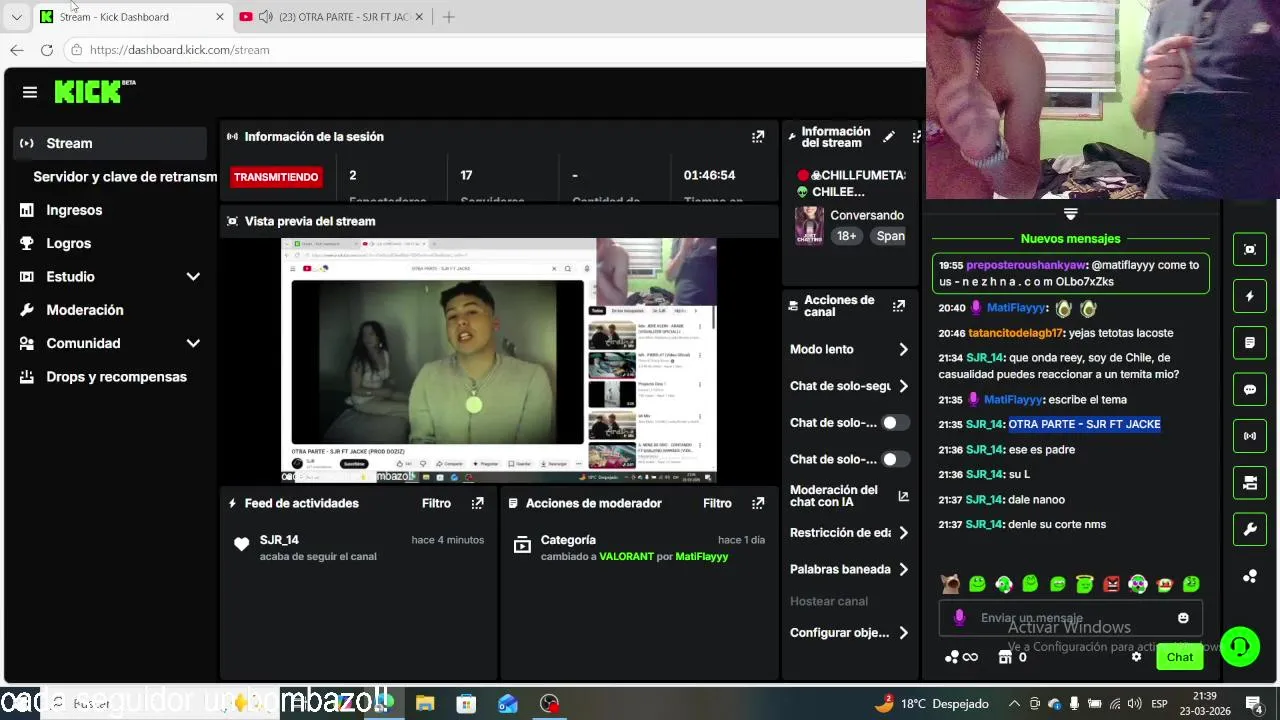This screenshot has height=720, width=1280.
Task: Open Drops y recompensas
Action: pyautogui.click(x=110, y=377)
